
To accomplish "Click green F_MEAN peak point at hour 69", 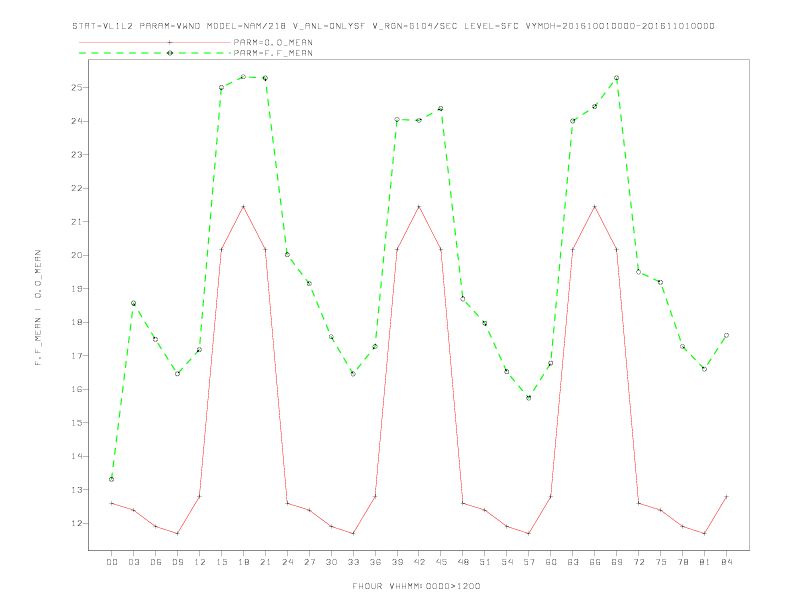I will pos(617,78).
